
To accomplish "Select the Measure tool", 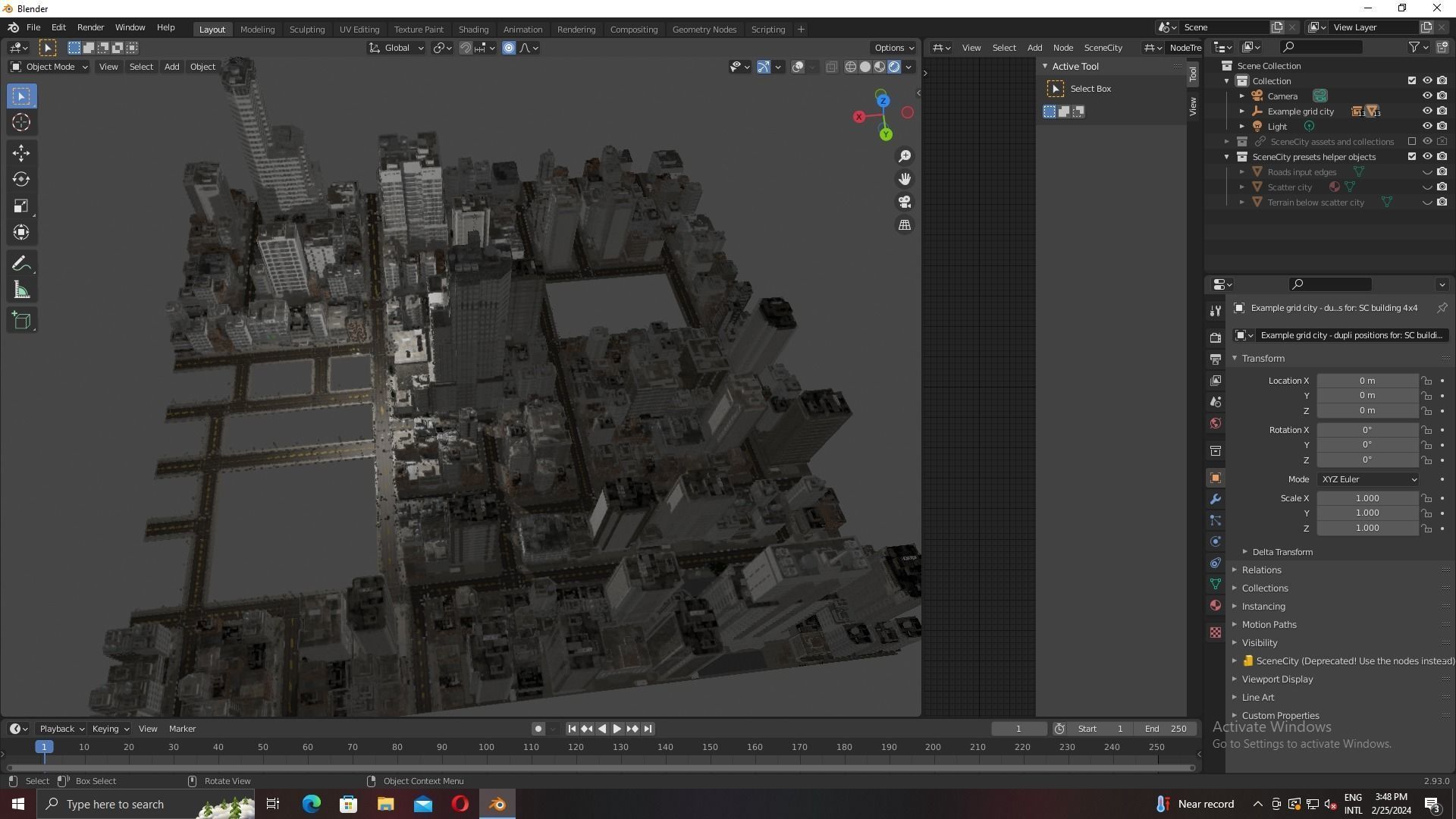I will pos(21,290).
